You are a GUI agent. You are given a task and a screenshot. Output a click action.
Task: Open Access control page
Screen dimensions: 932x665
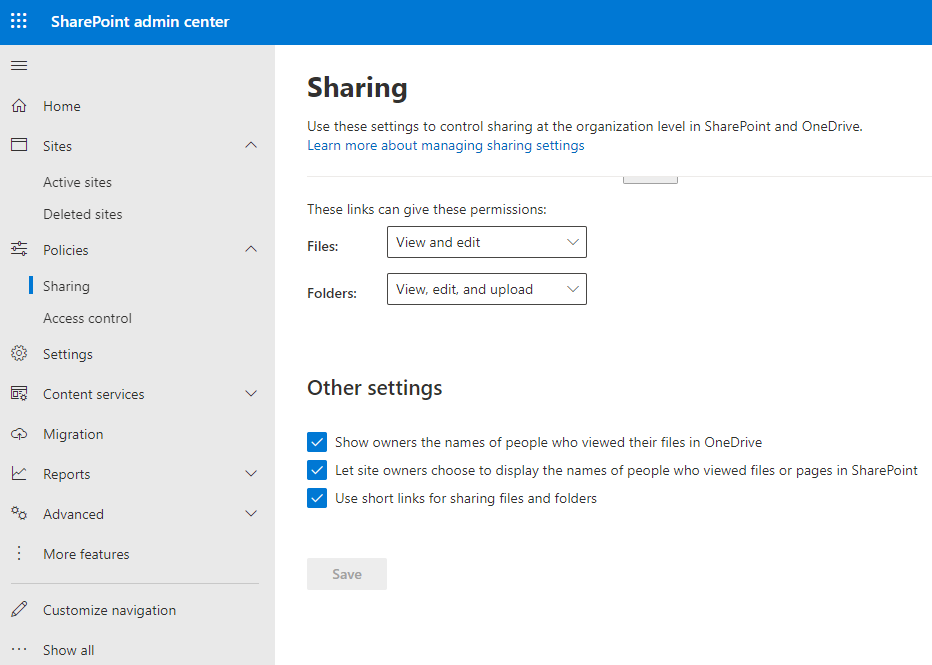[x=87, y=319]
